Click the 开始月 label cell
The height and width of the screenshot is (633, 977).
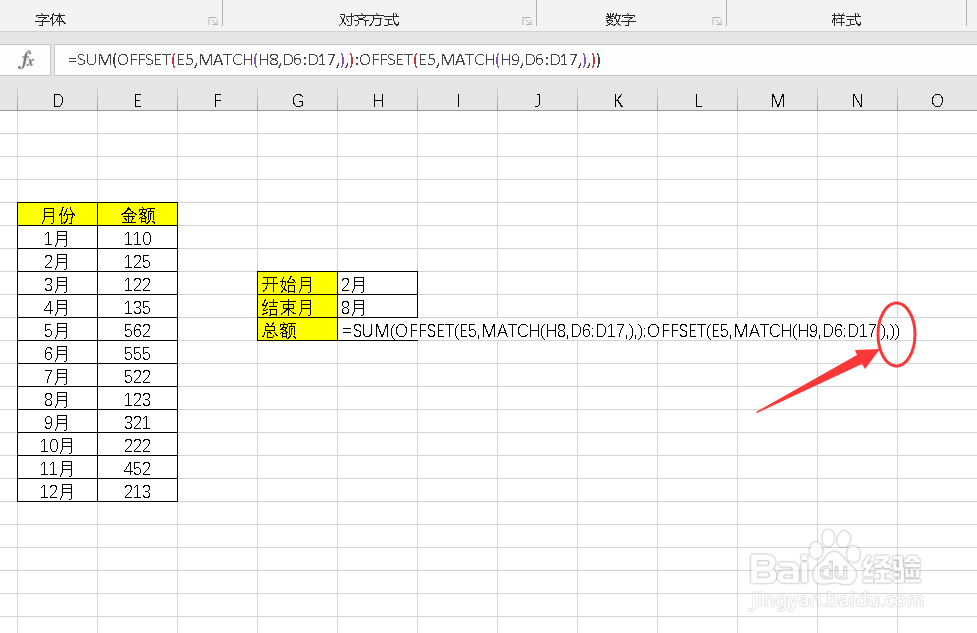click(297, 283)
